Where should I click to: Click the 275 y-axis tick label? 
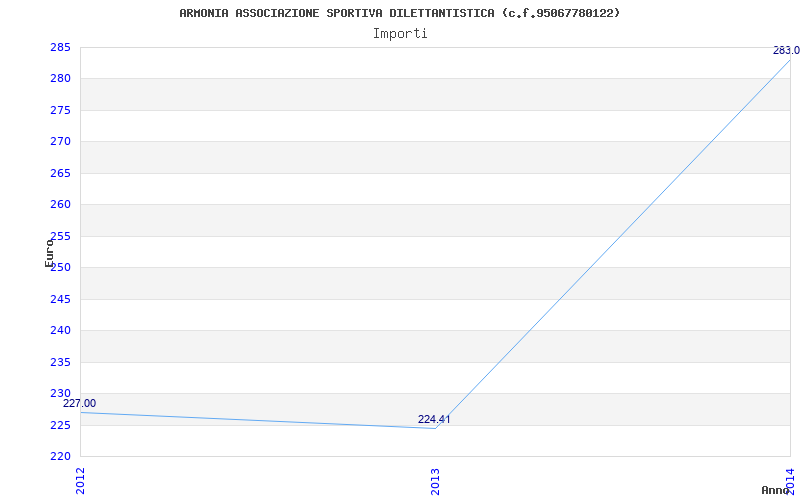[x=60, y=110]
